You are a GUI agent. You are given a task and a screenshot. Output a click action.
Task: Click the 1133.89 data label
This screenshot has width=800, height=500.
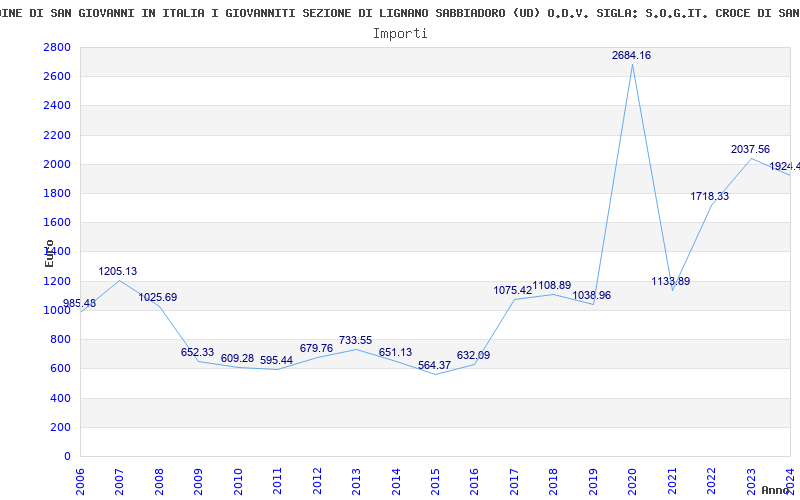click(x=670, y=282)
